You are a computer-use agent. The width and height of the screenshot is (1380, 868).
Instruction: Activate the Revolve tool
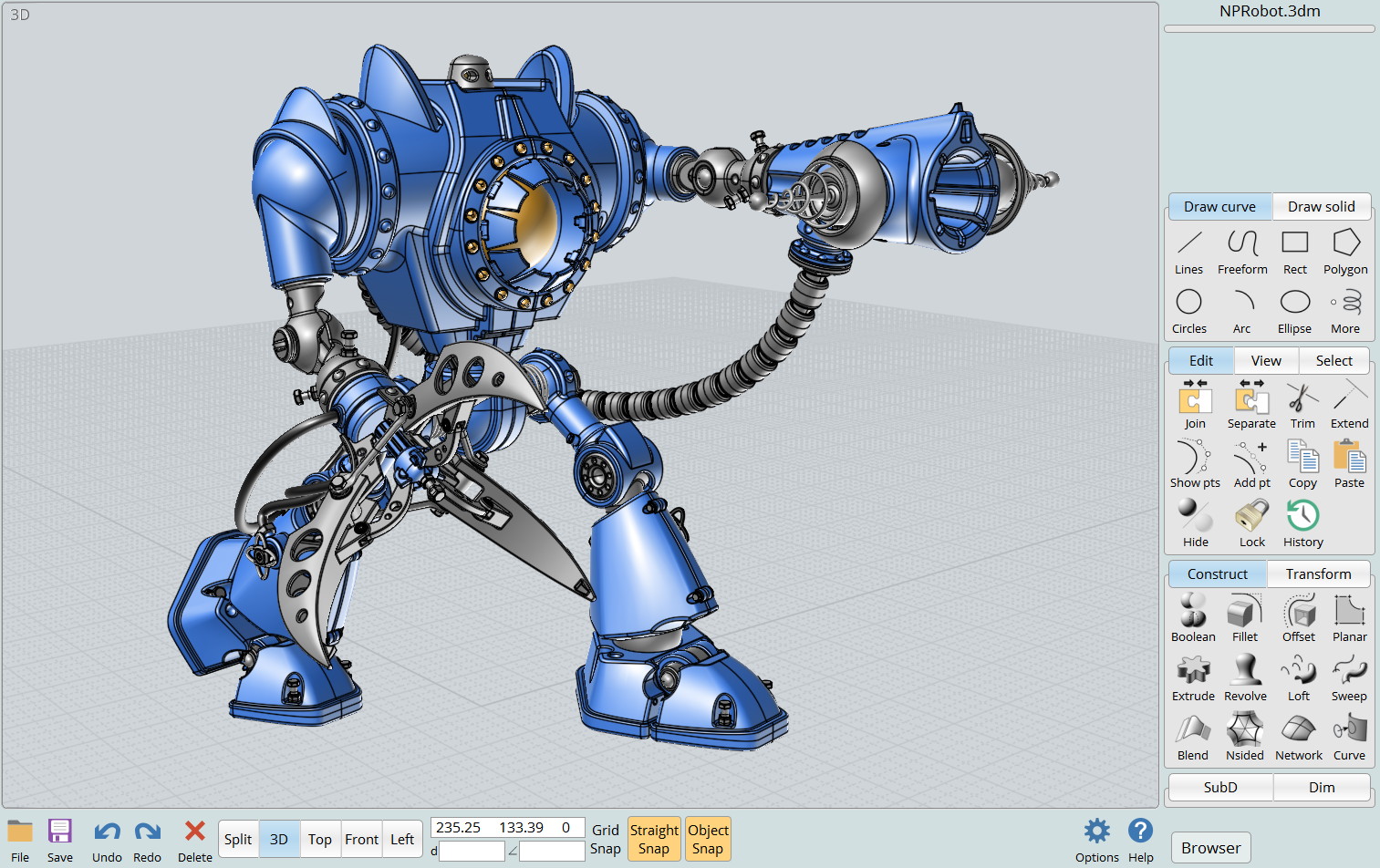point(1245,677)
